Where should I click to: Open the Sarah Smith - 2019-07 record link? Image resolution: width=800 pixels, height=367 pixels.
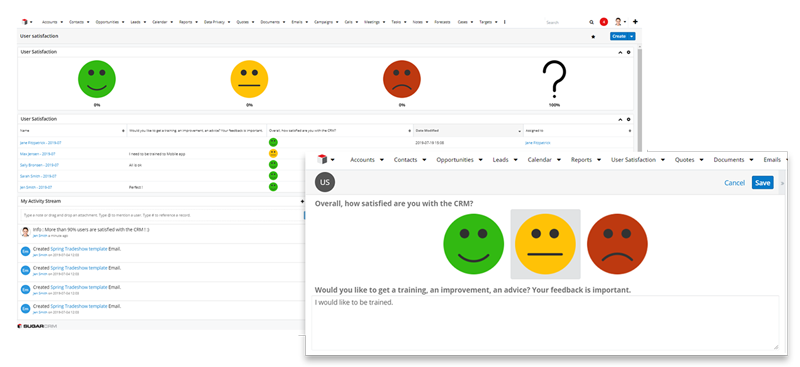pyautogui.click(x=39, y=176)
